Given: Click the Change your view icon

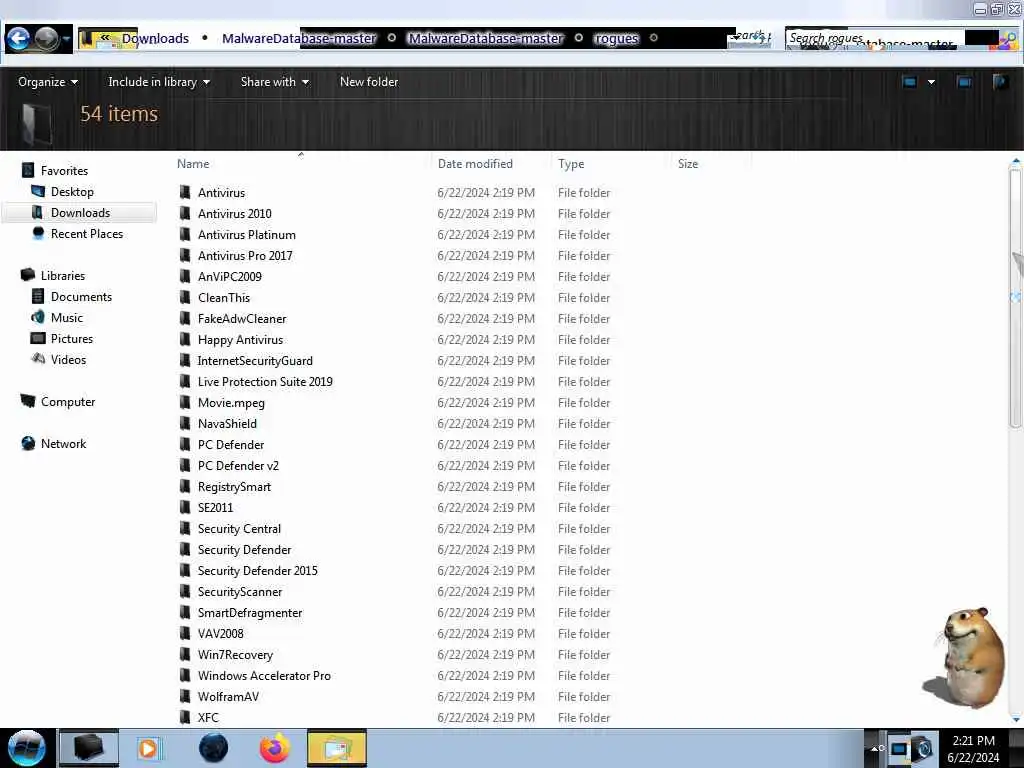Looking at the screenshot, I should click(x=909, y=82).
